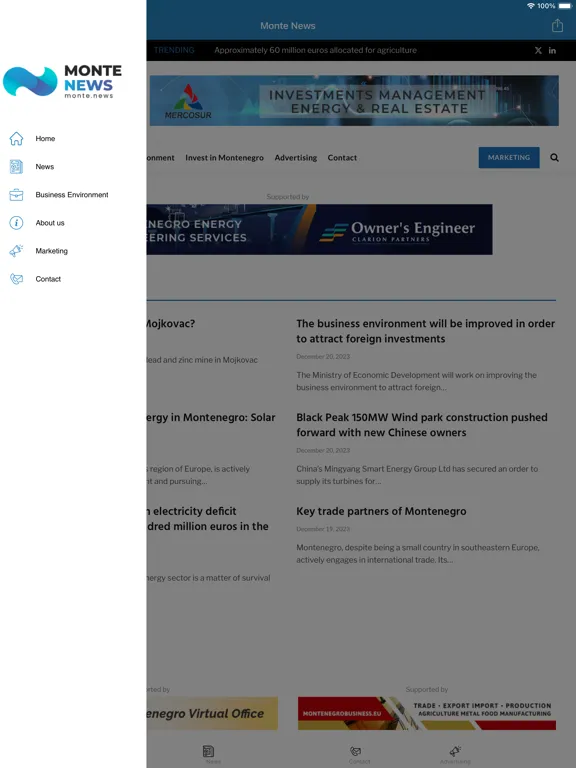Select Home menu label

pos(45,139)
